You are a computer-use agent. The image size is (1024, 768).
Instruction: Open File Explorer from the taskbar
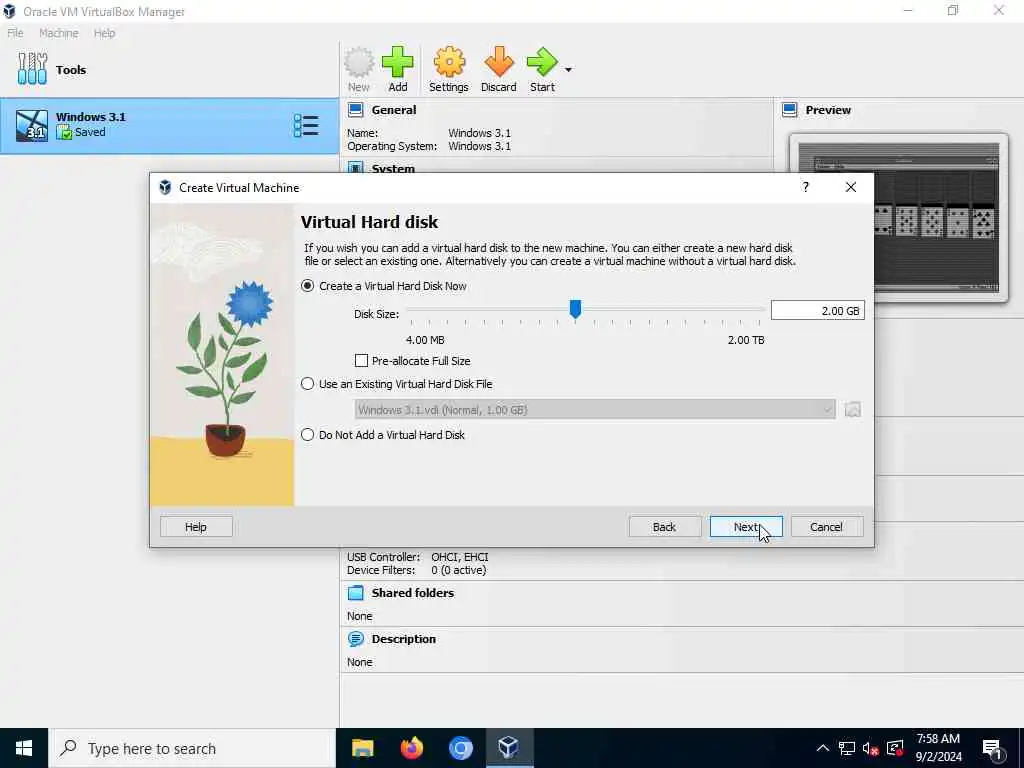[362, 748]
